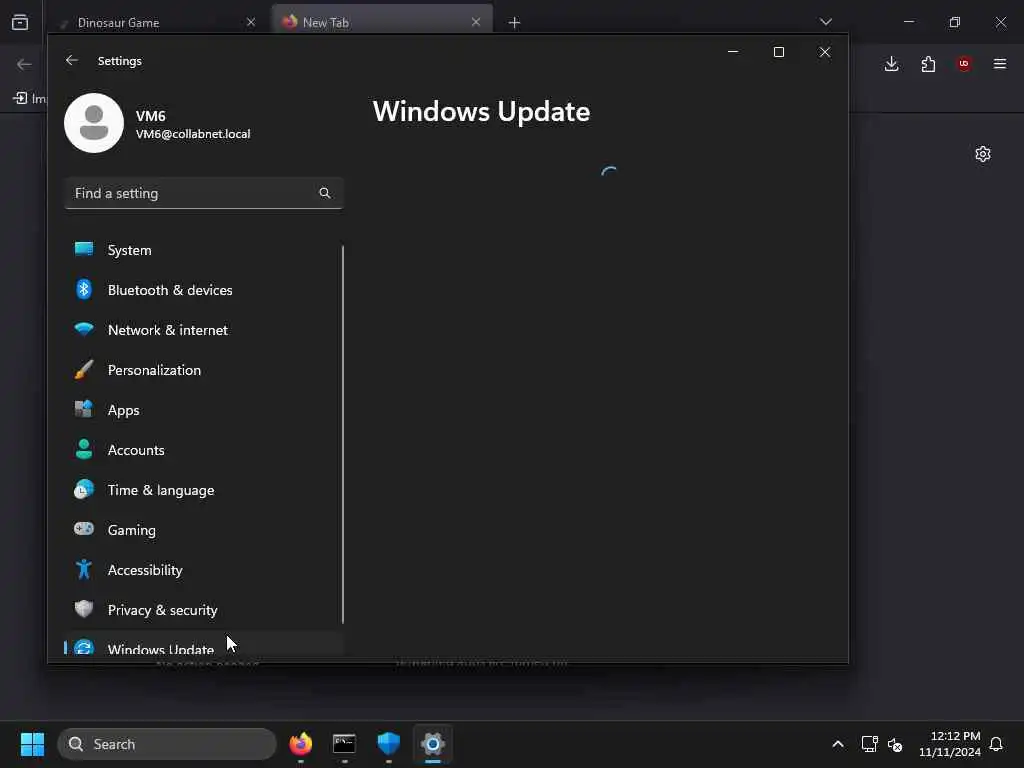The height and width of the screenshot is (768, 1024).
Task: Click Settings gear icon on taskbar
Action: 432,744
